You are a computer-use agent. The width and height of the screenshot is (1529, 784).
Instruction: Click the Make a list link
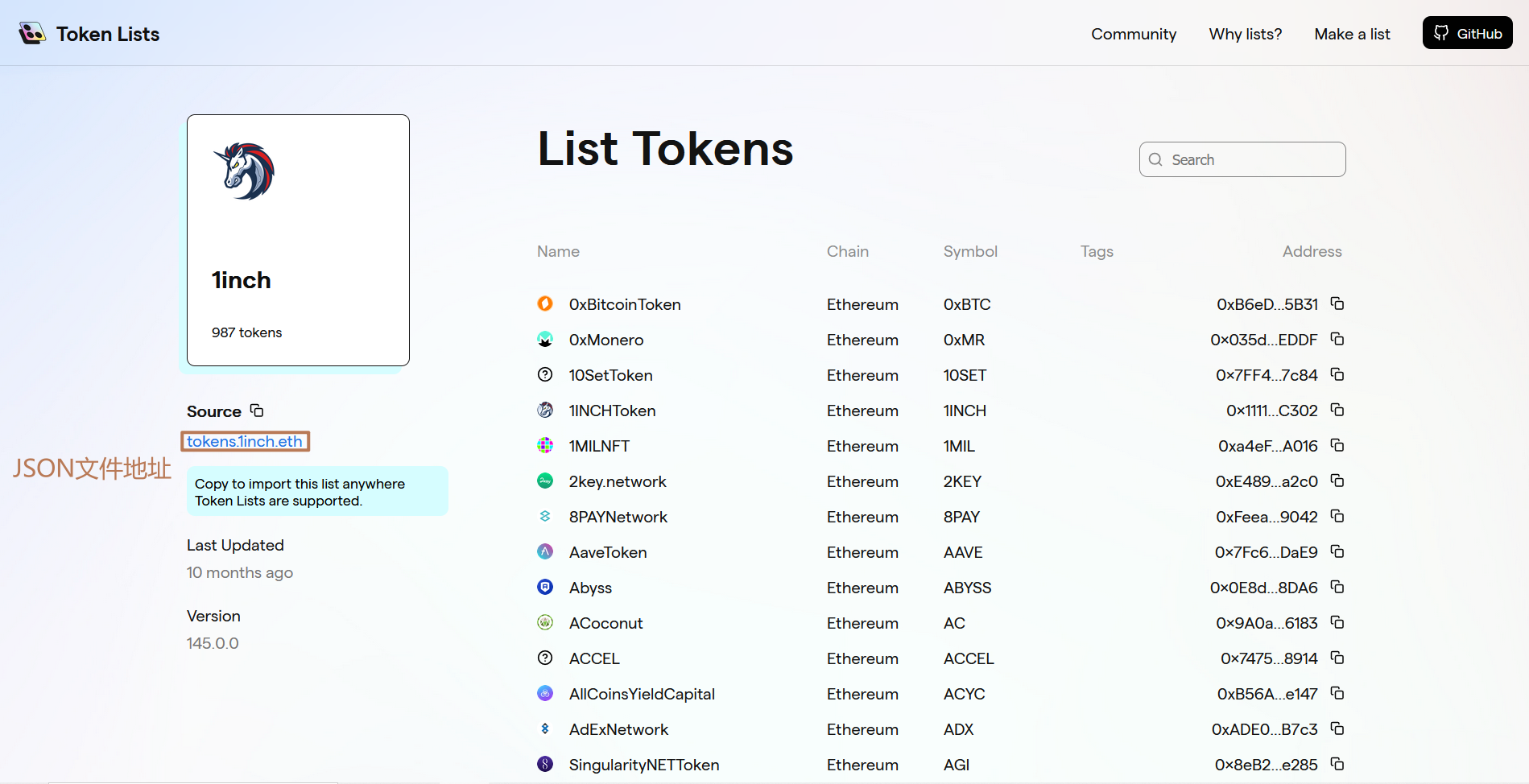(x=1352, y=33)
